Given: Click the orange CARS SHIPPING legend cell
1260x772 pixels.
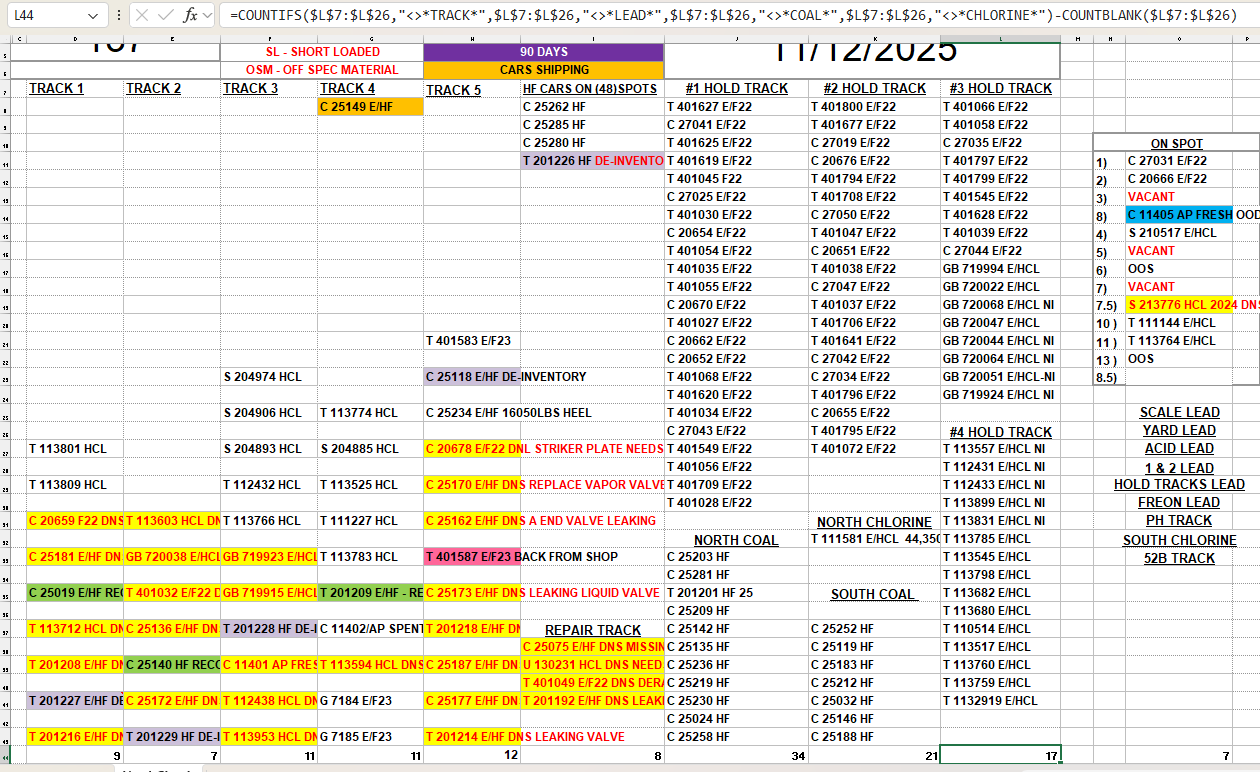Looking at the screenshot, I should [x=543, y=70].
